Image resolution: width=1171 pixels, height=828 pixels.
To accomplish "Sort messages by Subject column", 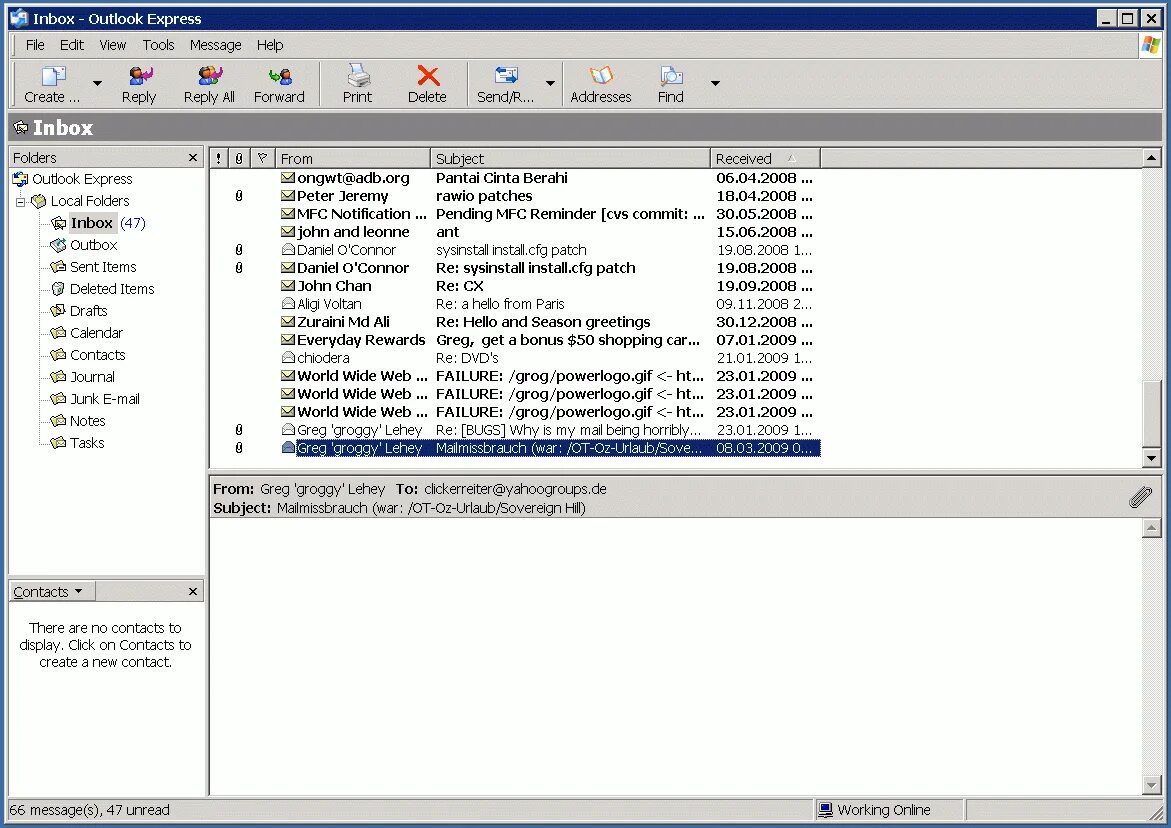I will 570,158.
